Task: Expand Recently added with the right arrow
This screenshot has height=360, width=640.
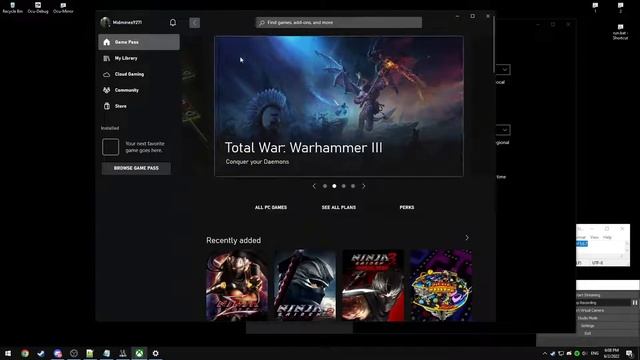Action: click(467, 238)
